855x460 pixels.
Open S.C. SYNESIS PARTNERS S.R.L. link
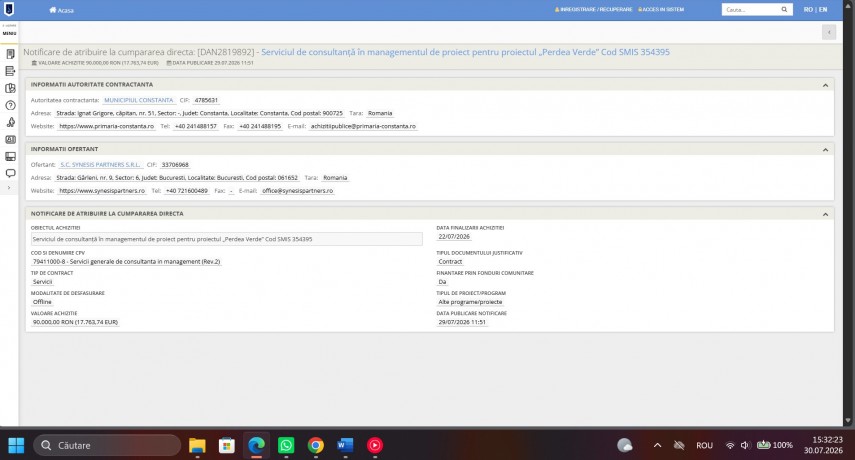click(x=100, y=165)
